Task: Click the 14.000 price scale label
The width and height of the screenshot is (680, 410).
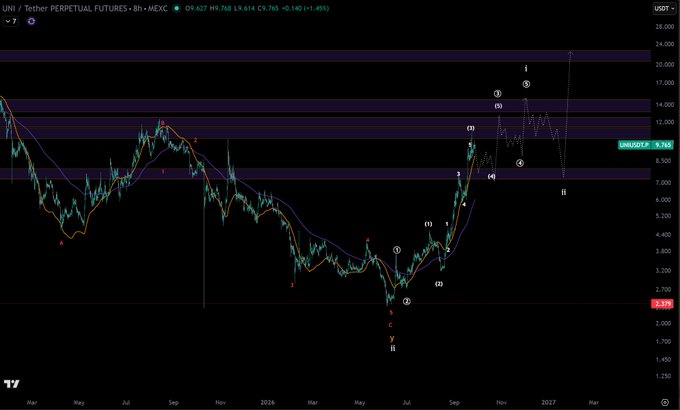Action: [x=664, y=105]
